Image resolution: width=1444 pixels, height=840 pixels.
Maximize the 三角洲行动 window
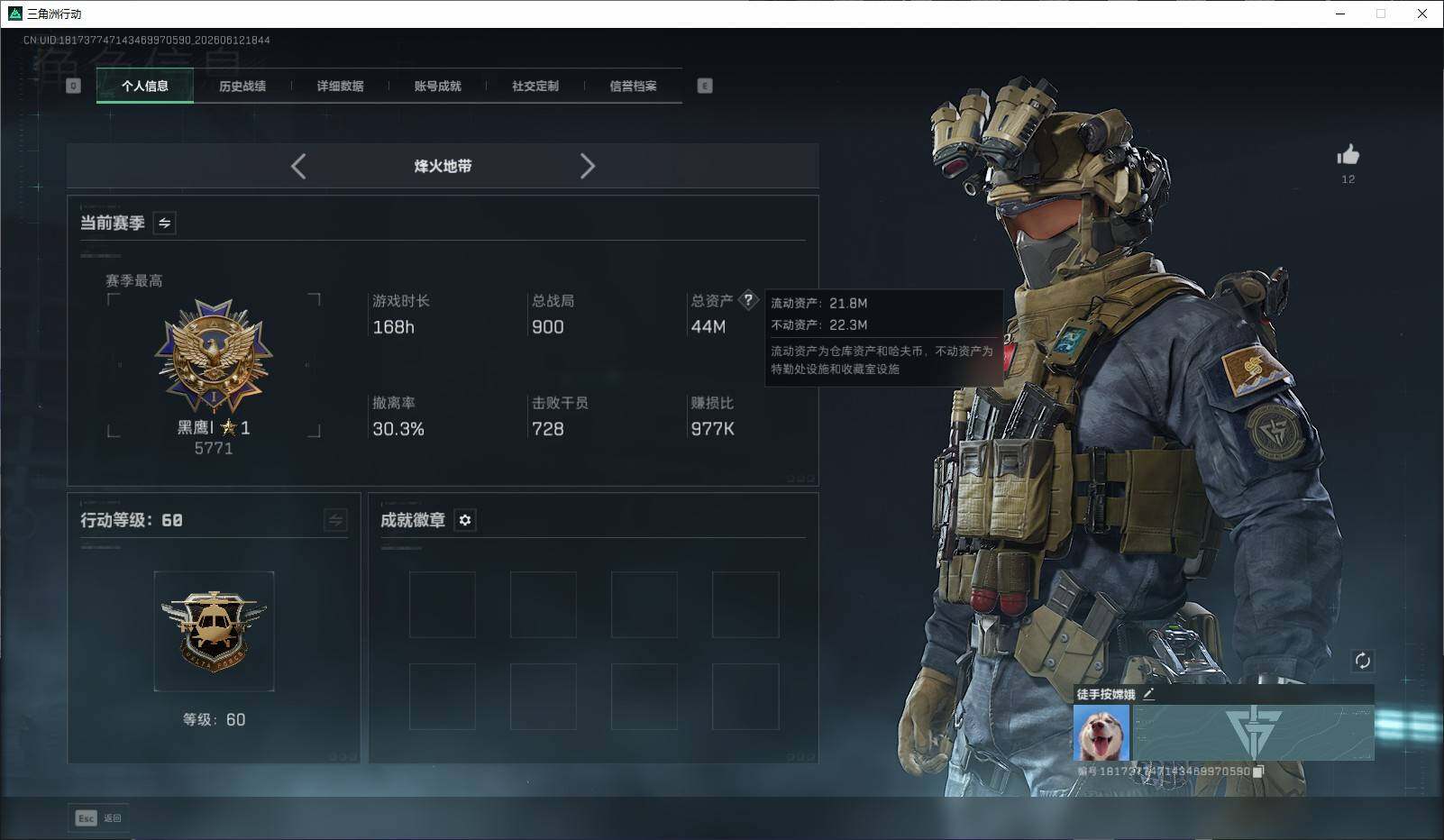click(1381, 14)
